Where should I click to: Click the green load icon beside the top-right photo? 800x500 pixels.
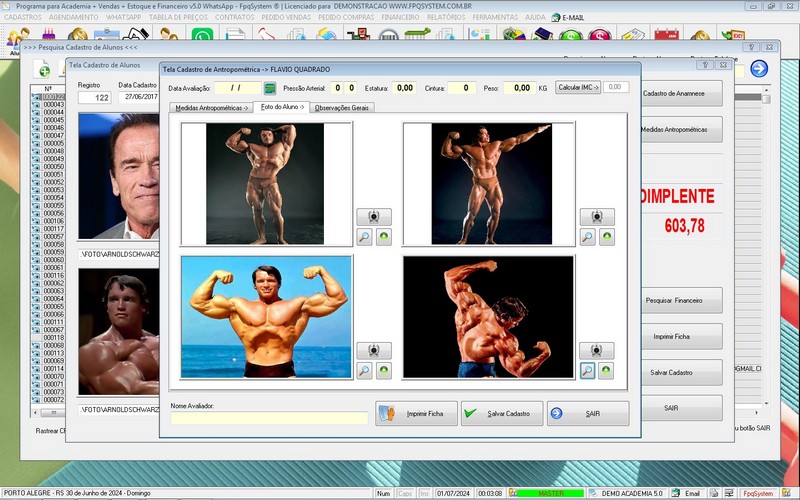(x=606, y=237)
